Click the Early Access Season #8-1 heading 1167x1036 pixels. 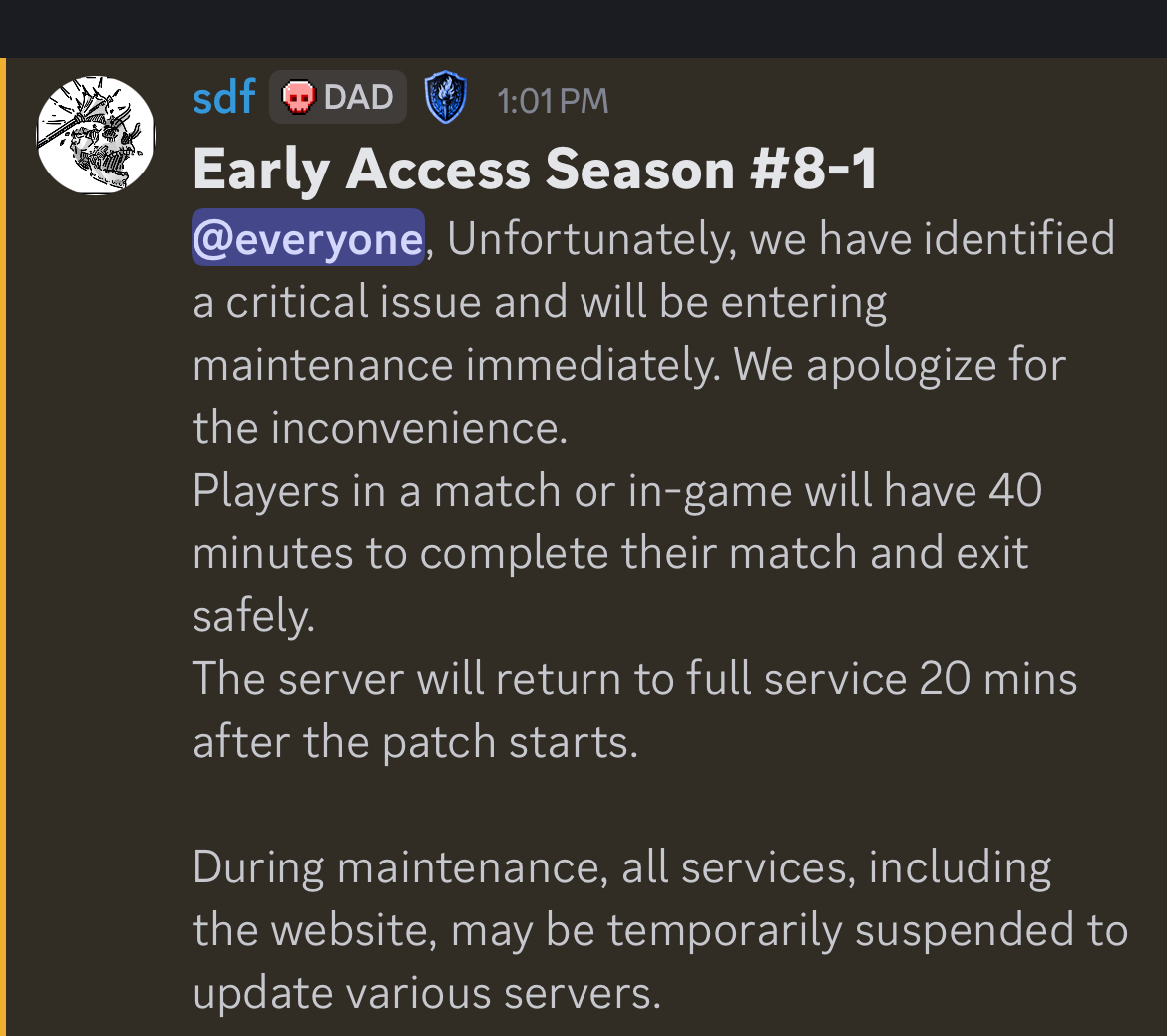point(535,170)
